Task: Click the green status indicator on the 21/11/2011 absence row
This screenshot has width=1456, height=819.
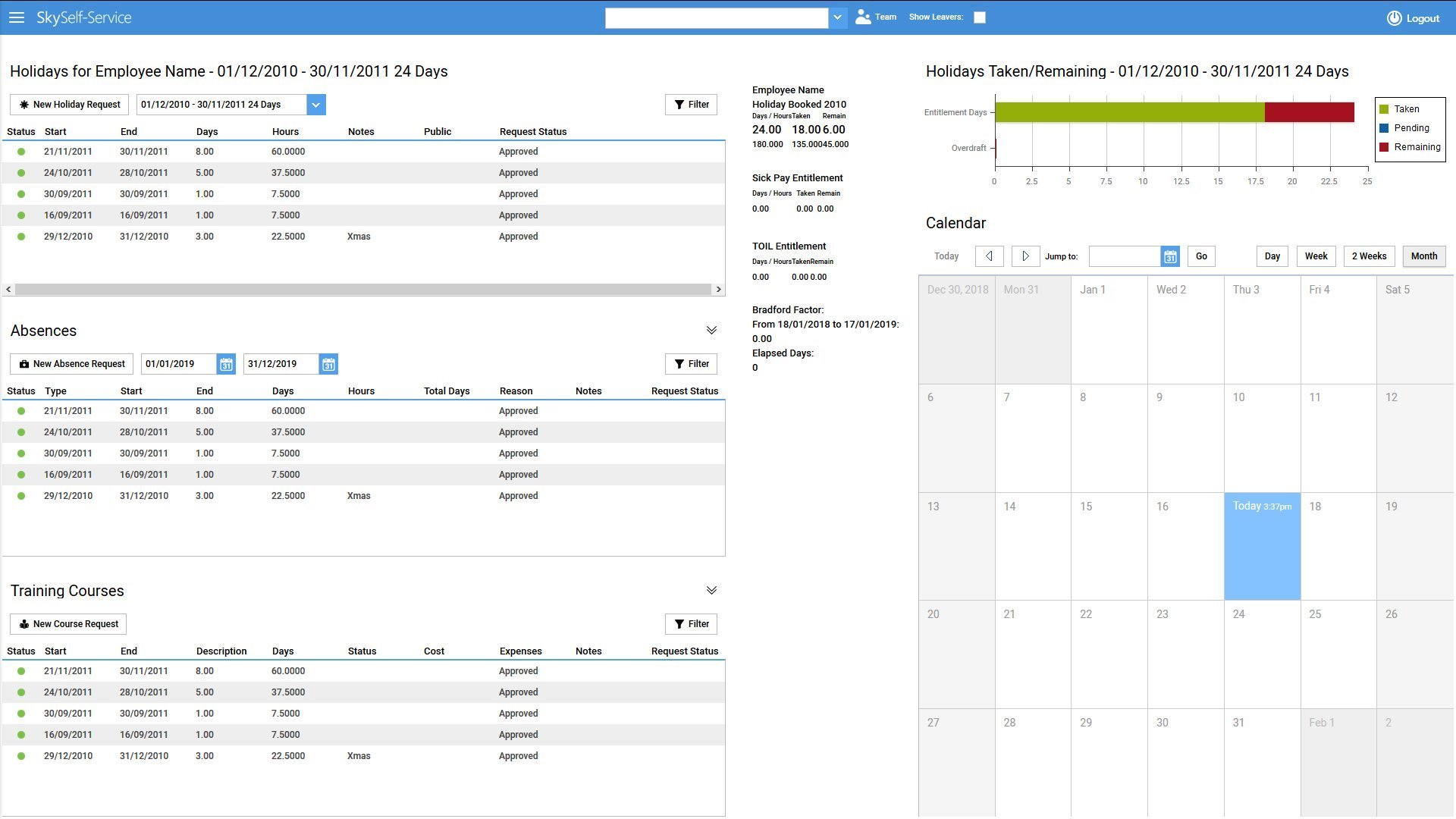Action: [20, 411]
